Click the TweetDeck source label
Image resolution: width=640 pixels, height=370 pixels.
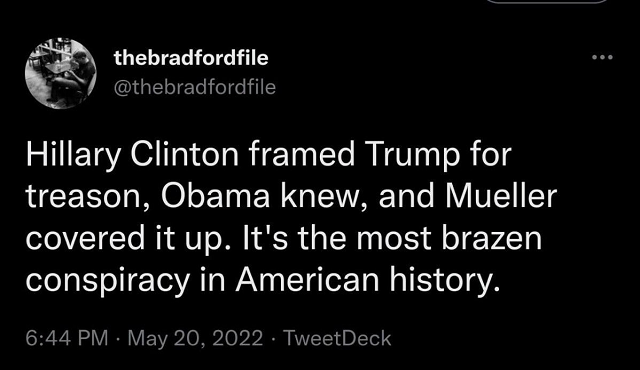337,338
